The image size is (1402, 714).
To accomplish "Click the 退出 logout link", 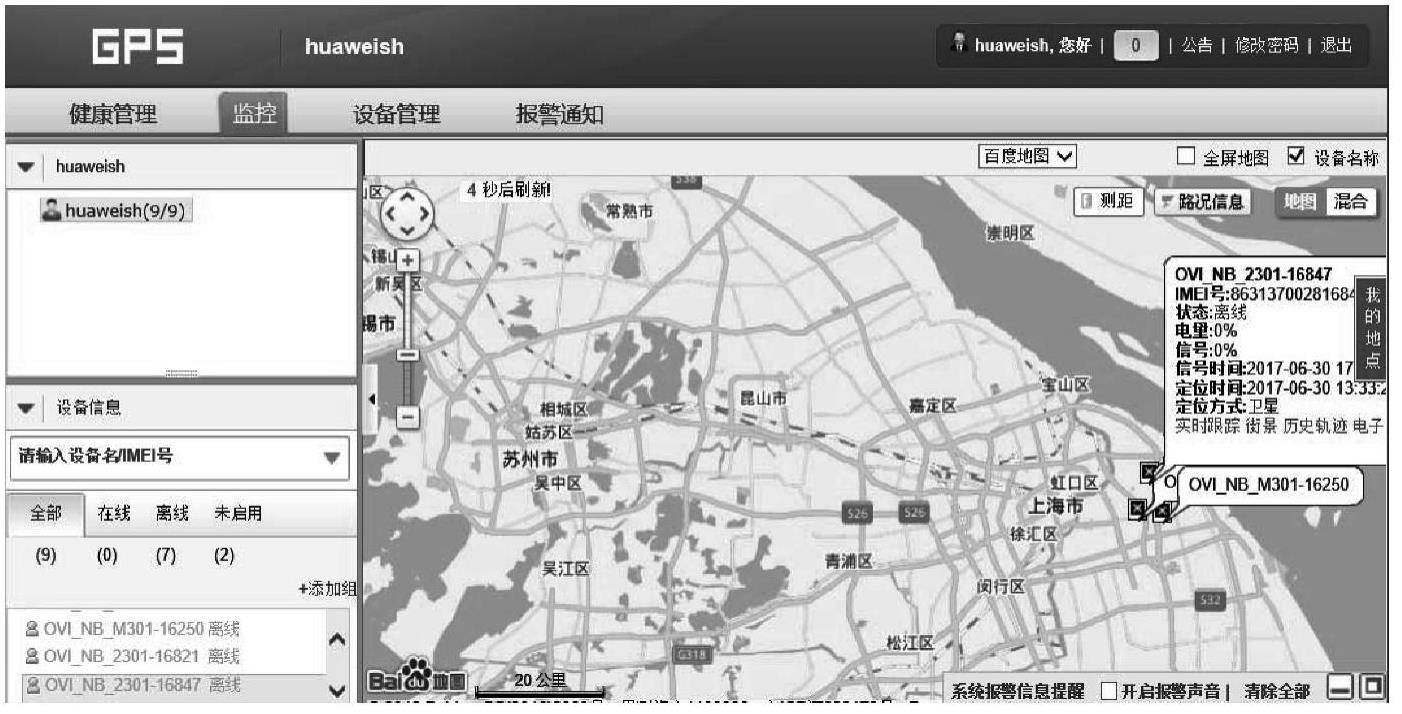I will pyautogui.click(x=1336, y=45).
